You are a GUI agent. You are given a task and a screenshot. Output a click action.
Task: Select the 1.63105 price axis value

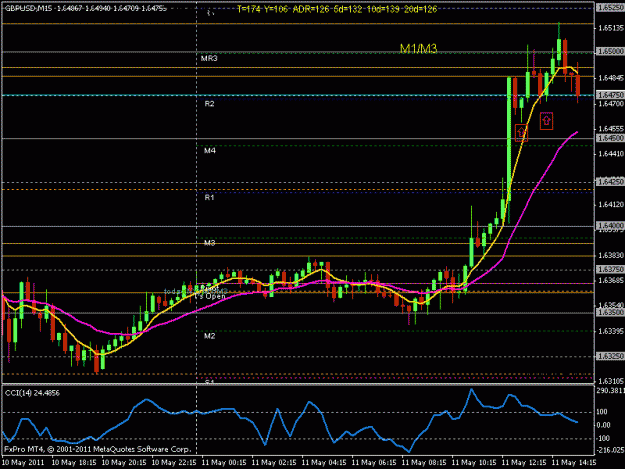click(610, 381)
